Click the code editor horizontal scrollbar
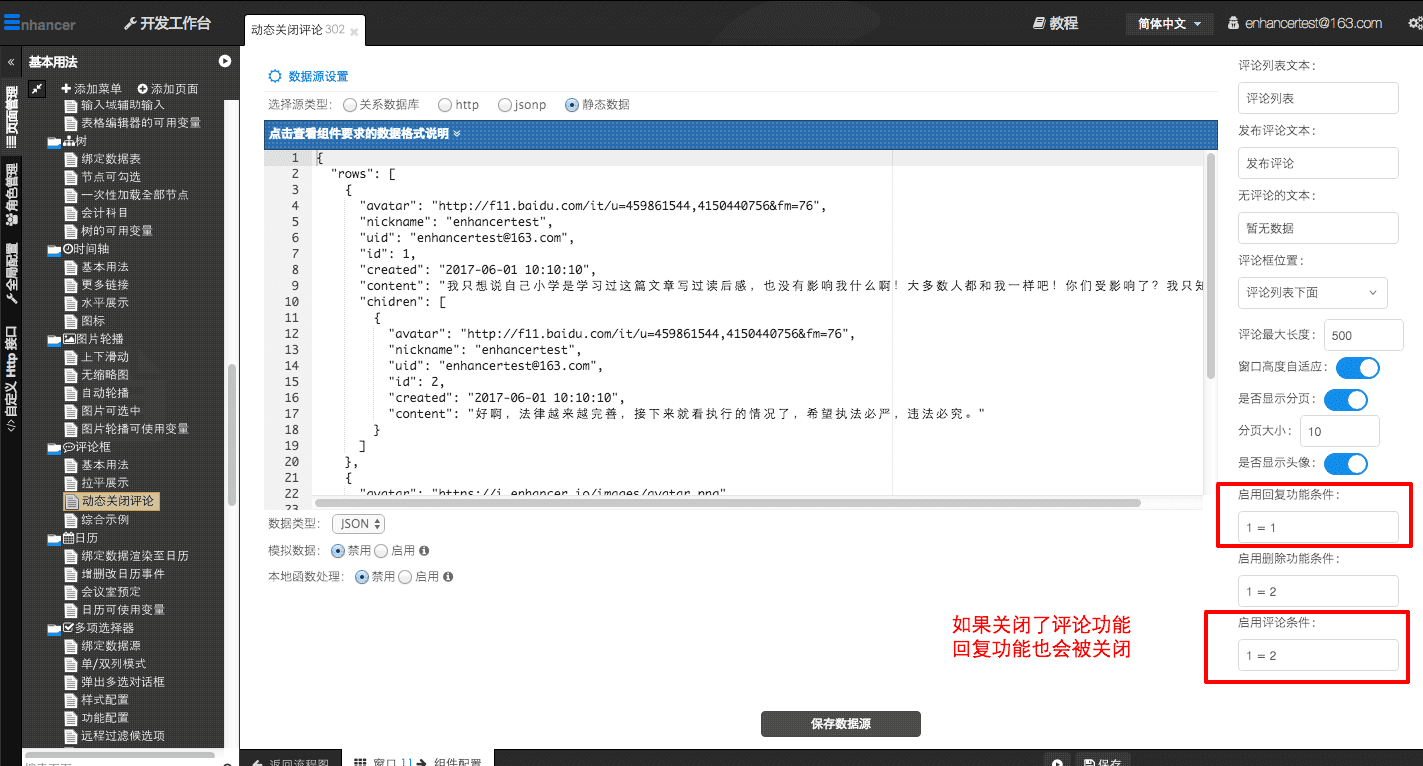Screen dimensions: 1423x766 pyautogui.click(x=728, y=503)
